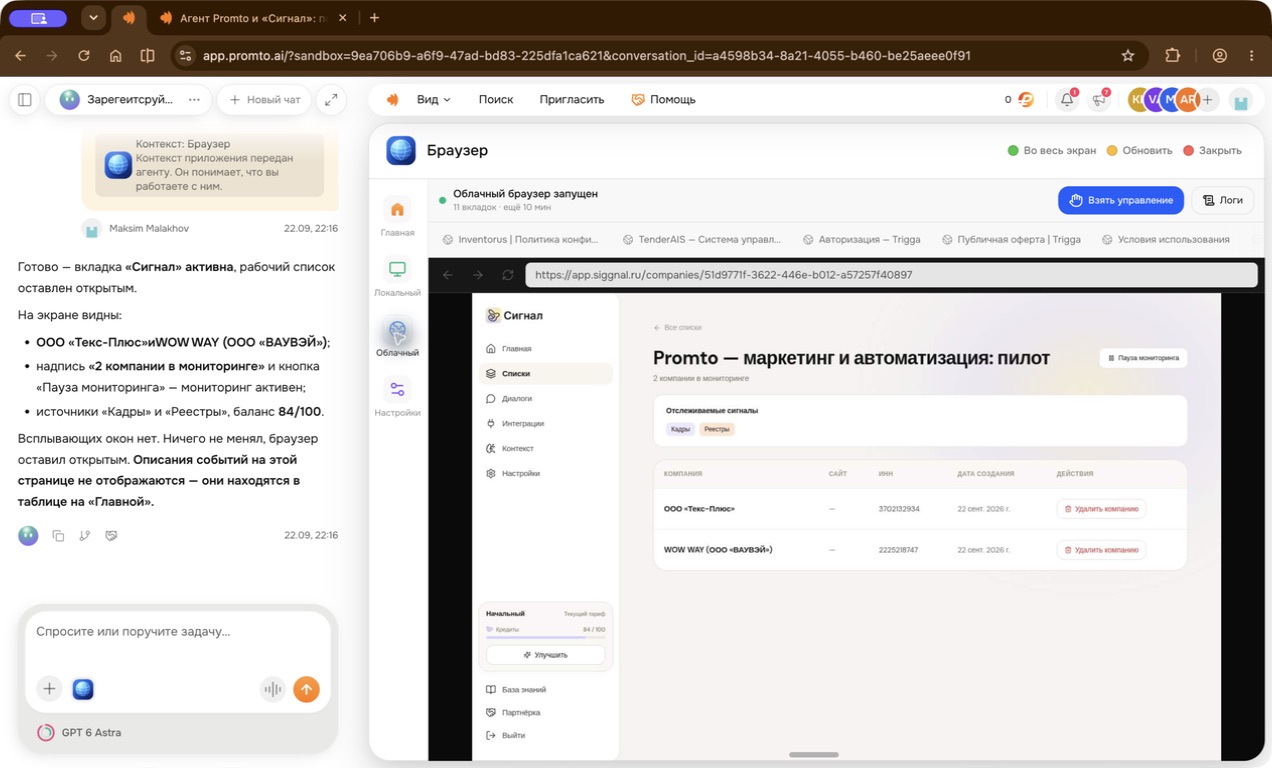The height and width of the screenshot is (768, 1272).
Task: Switch to the Публичная оферта Trigga tab
Action: click(x=1011, y=239)
